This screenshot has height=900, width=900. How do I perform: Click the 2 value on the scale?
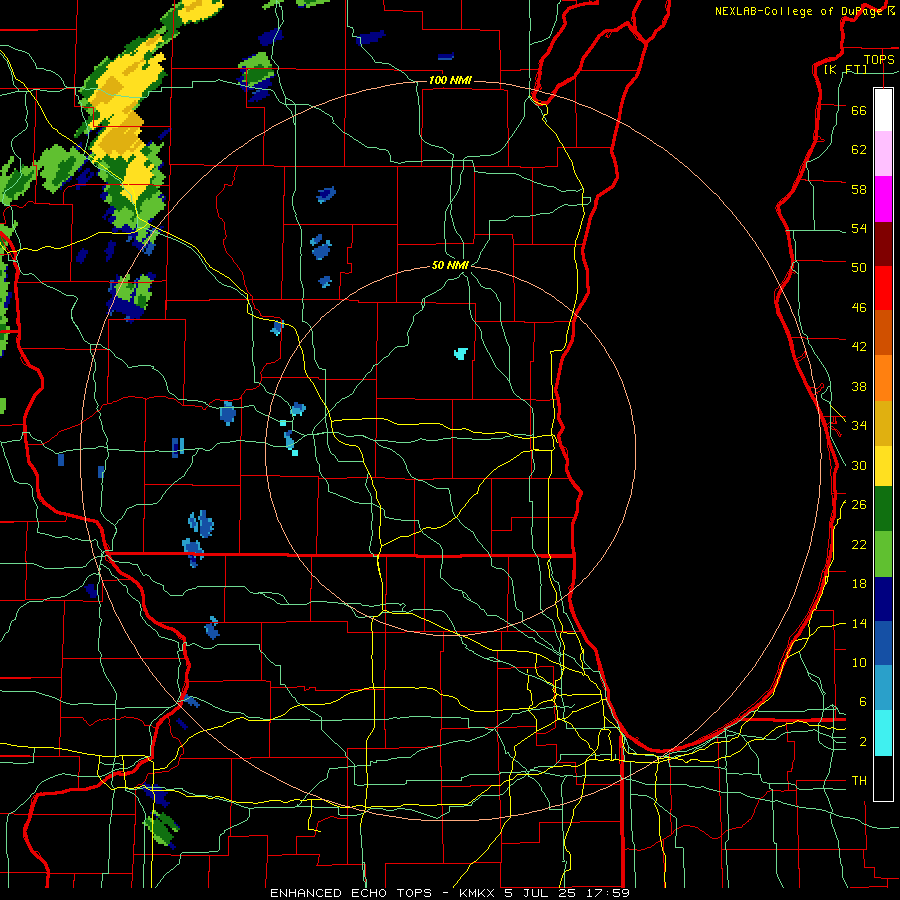click(x=863, y=741)
